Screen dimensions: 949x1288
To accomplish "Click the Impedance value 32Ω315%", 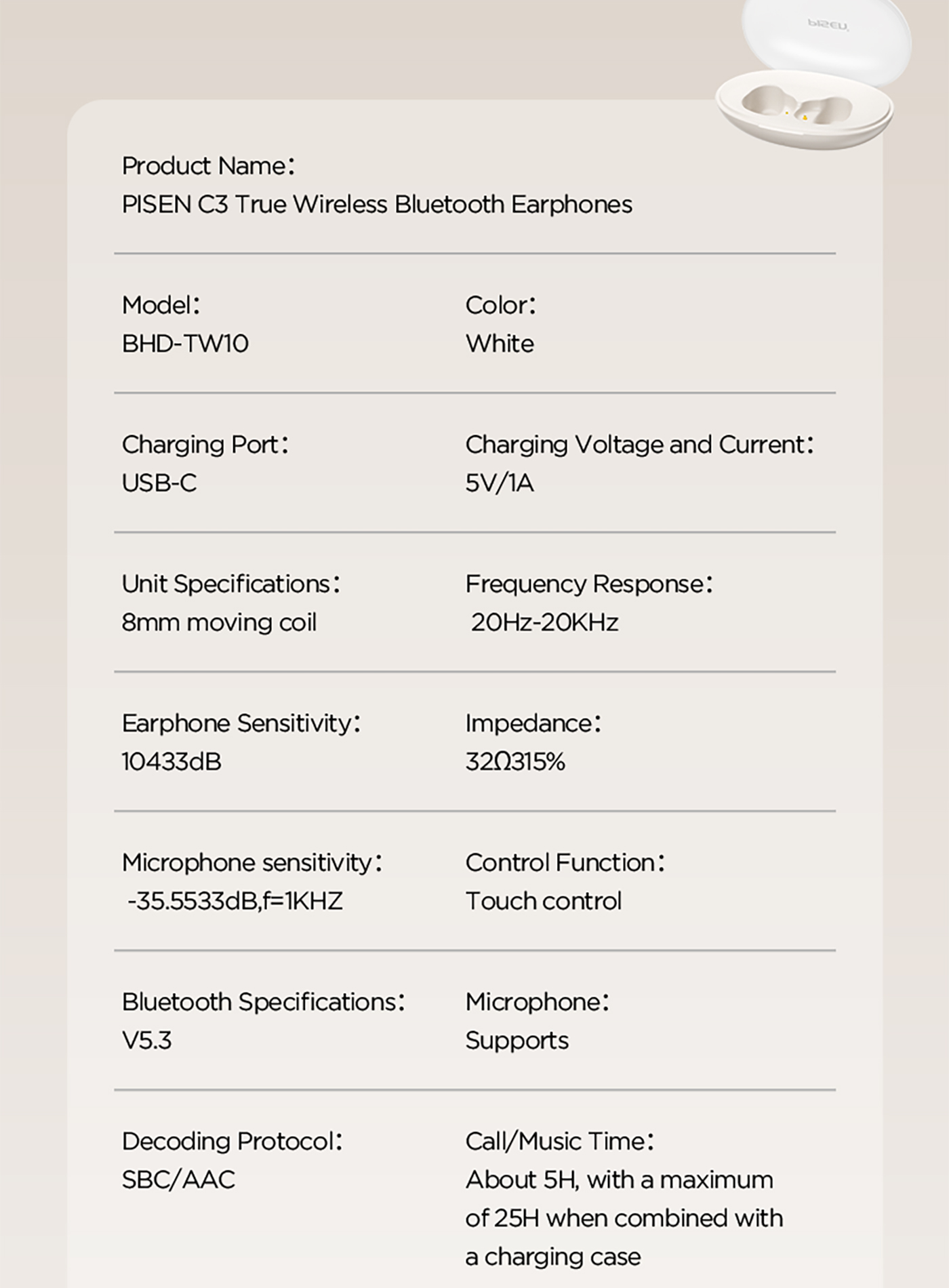I will coord(515,762).
